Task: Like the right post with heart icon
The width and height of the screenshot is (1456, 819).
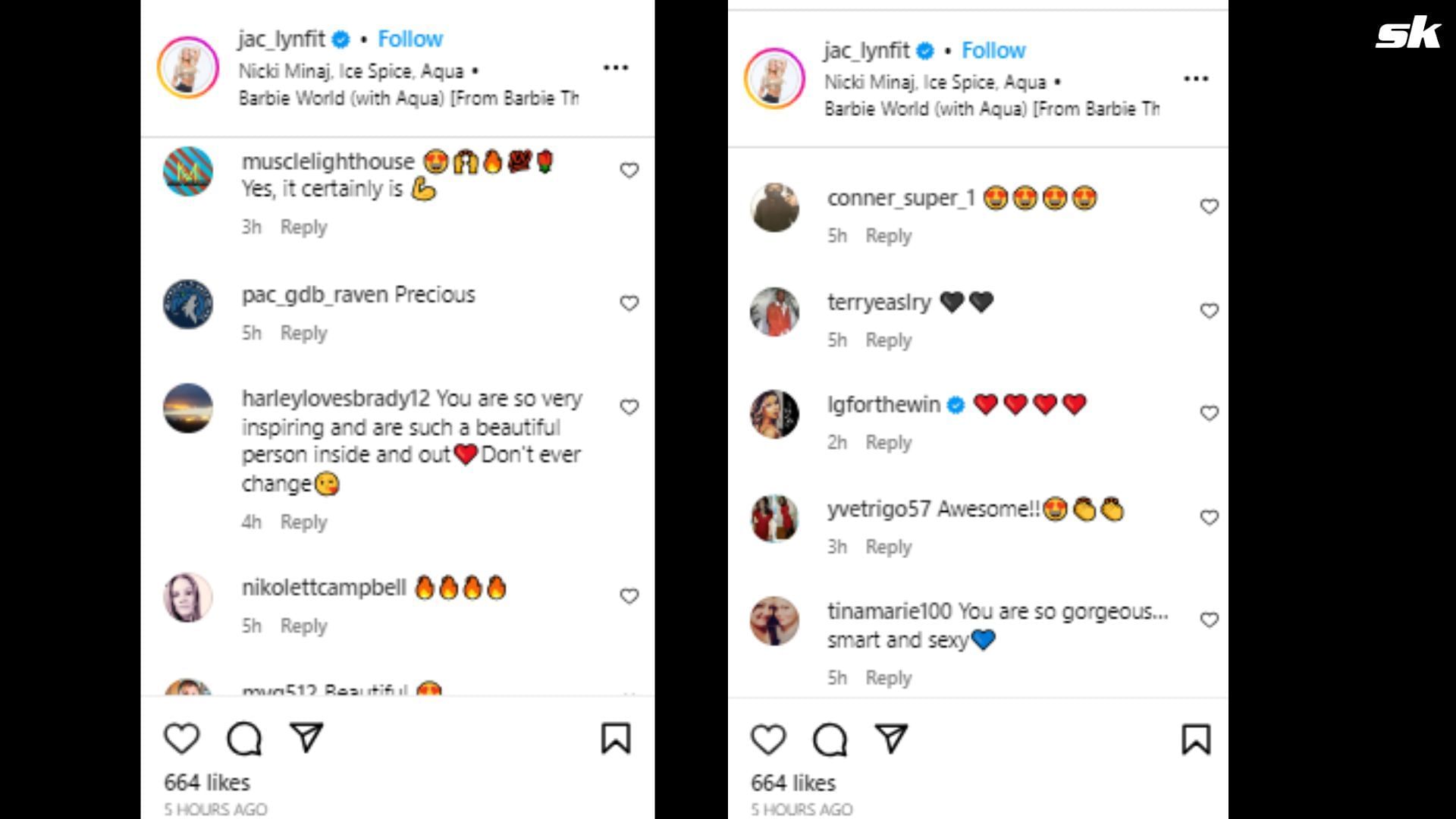Action: tap(768, 739)
